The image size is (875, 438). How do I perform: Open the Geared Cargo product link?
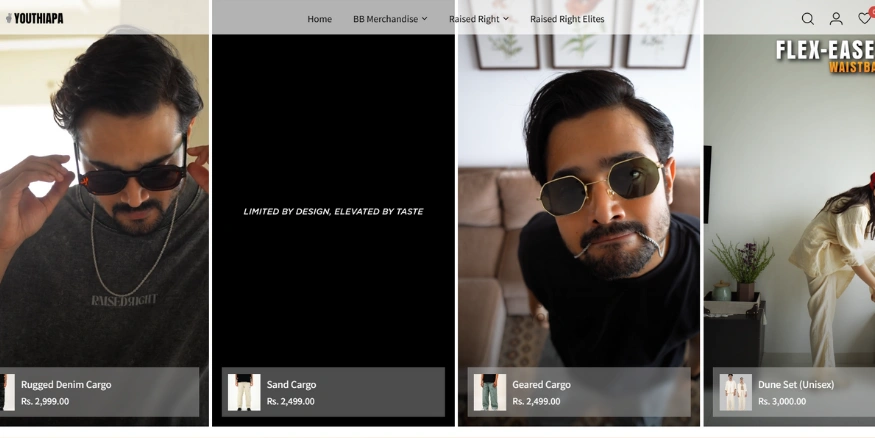[541, 384]
